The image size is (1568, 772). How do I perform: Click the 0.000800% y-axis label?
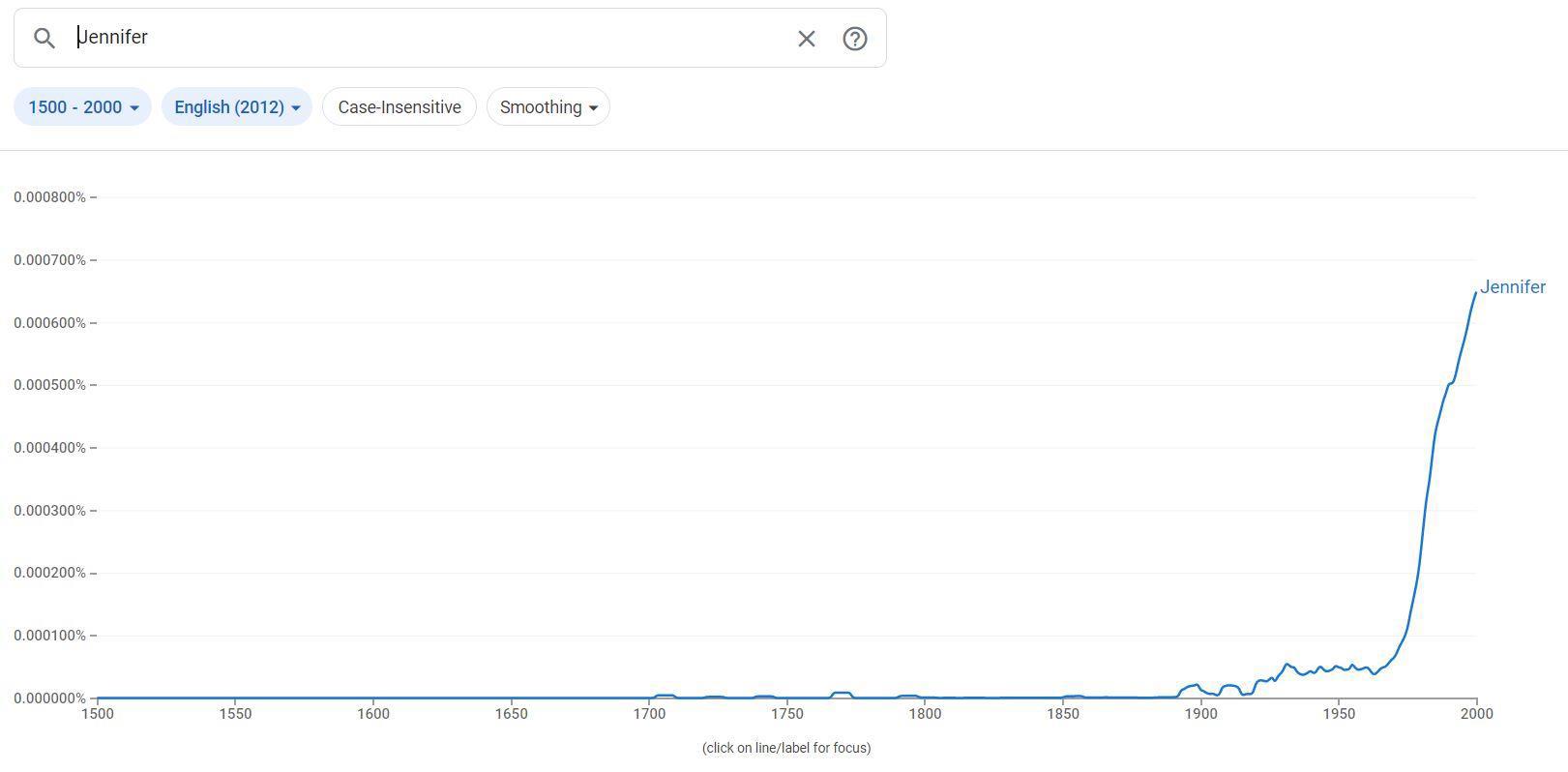pyautogui.click(x=49, y=197)
